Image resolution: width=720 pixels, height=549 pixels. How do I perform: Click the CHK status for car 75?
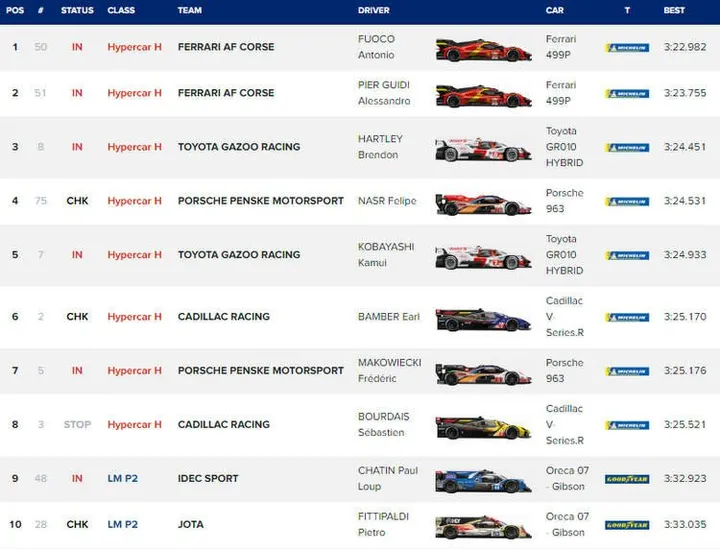(77, 201)
